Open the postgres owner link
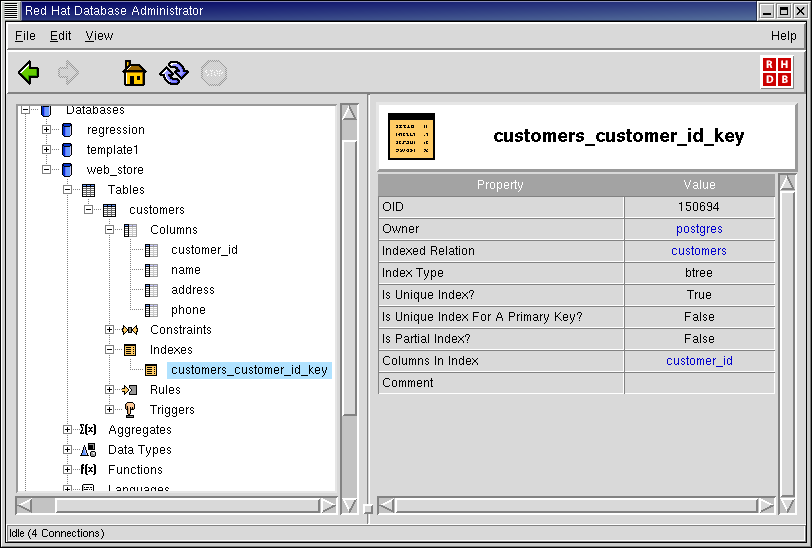This screenshot has height=548, width=812. coord(699,229)
